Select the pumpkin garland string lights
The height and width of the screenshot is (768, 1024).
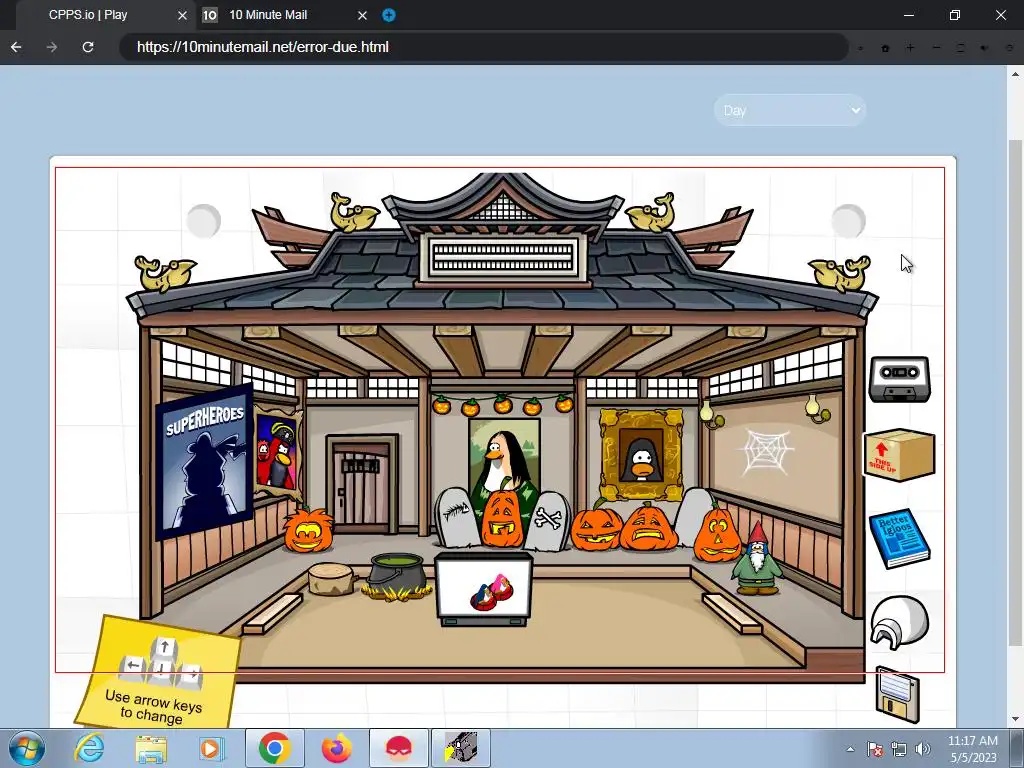coord(502,404)
